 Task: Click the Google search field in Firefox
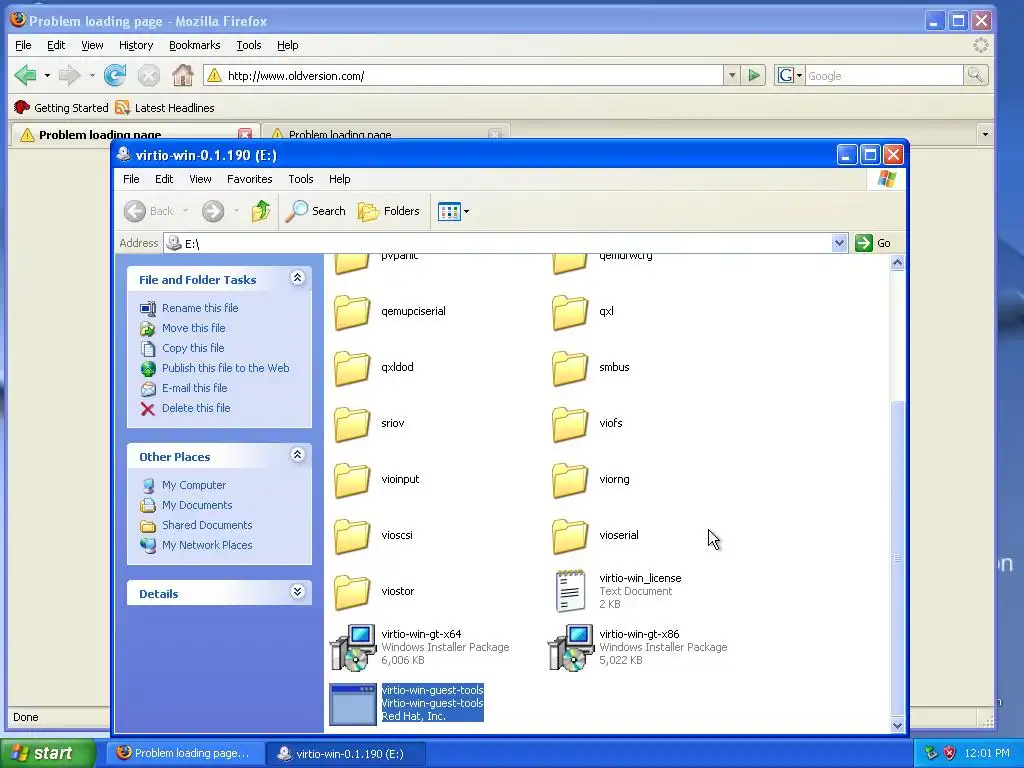(x=884, y=76)
